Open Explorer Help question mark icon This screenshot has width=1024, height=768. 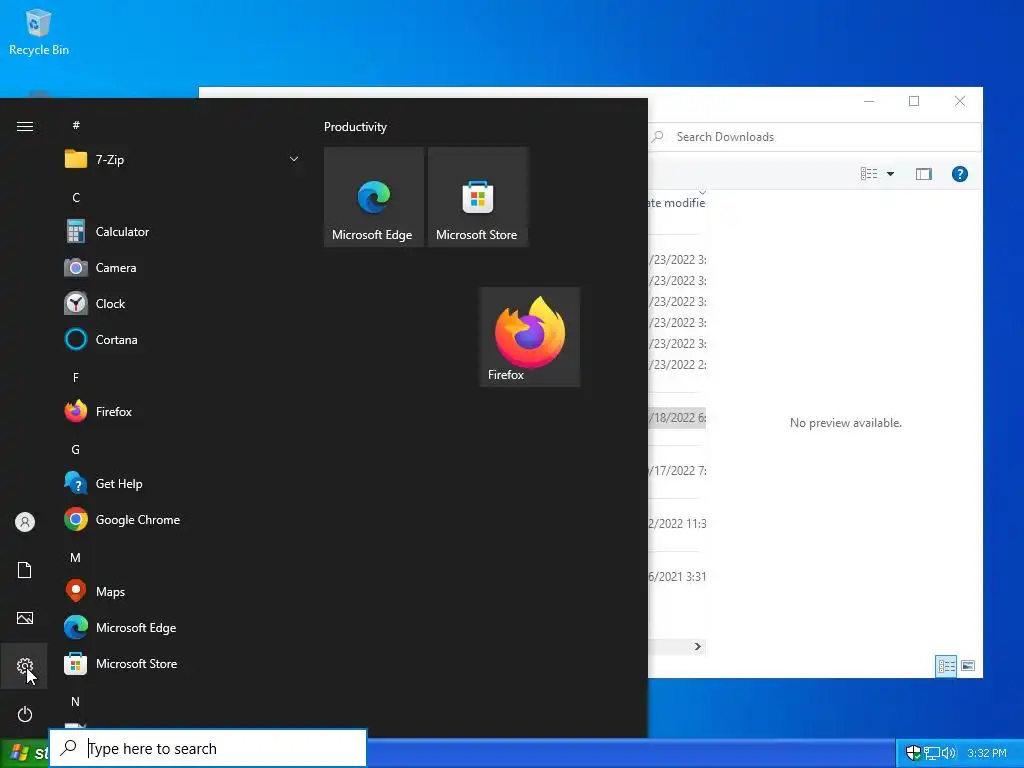959,174
